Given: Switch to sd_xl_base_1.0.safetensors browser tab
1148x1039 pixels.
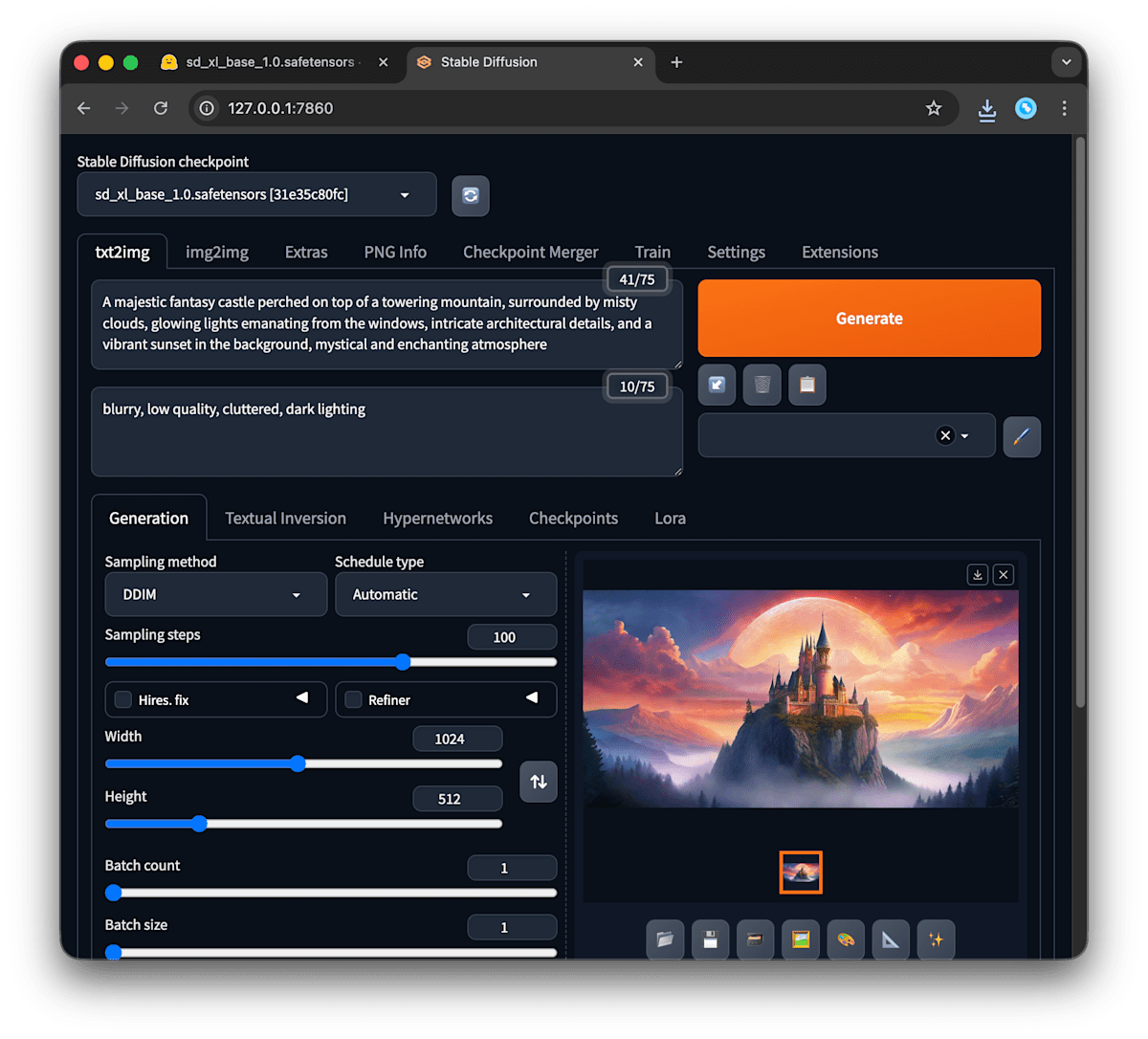Looking at the screenshot, I should pyautogui.click(x=271, y=62).
